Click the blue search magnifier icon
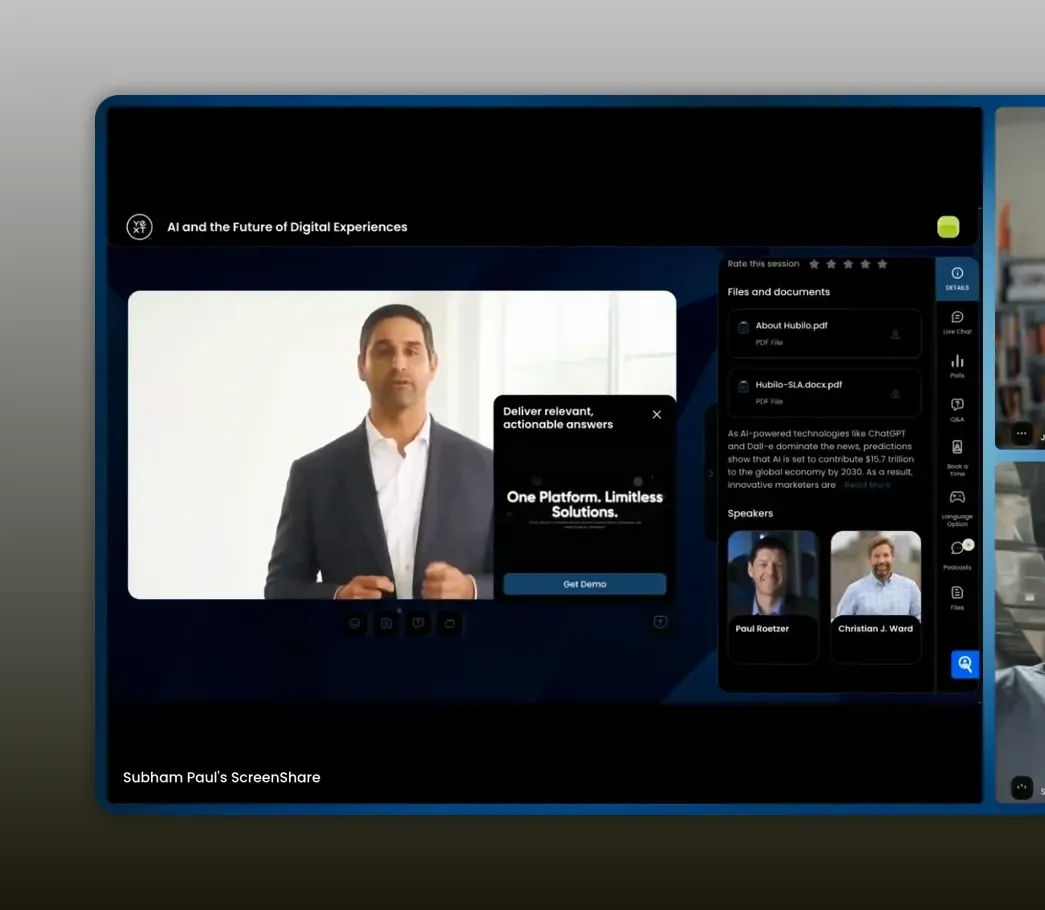 coord(963,664)
